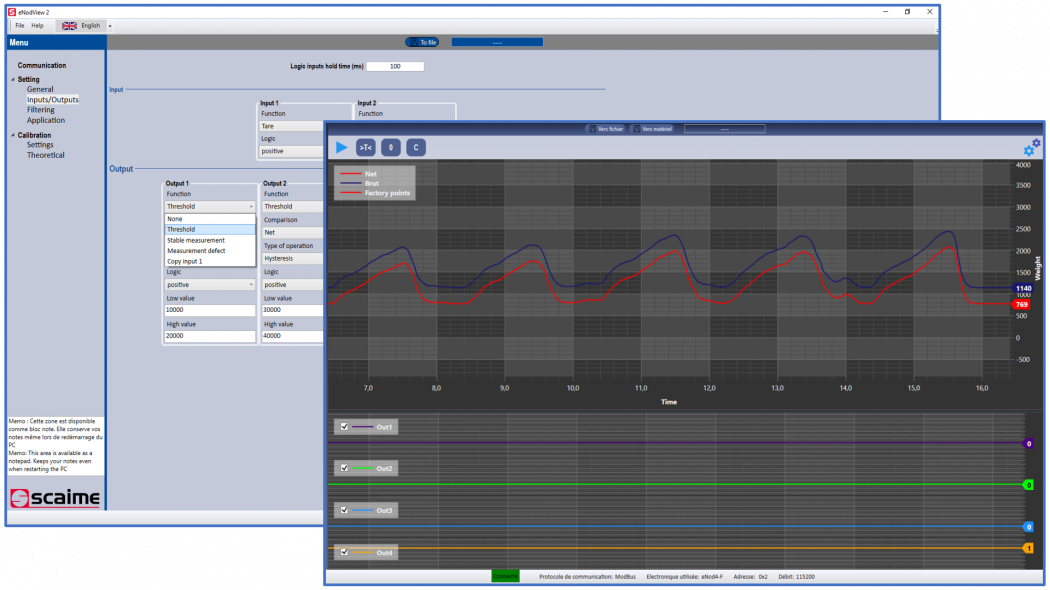
Task: Expand the language selector next to English
Action: 108,26
